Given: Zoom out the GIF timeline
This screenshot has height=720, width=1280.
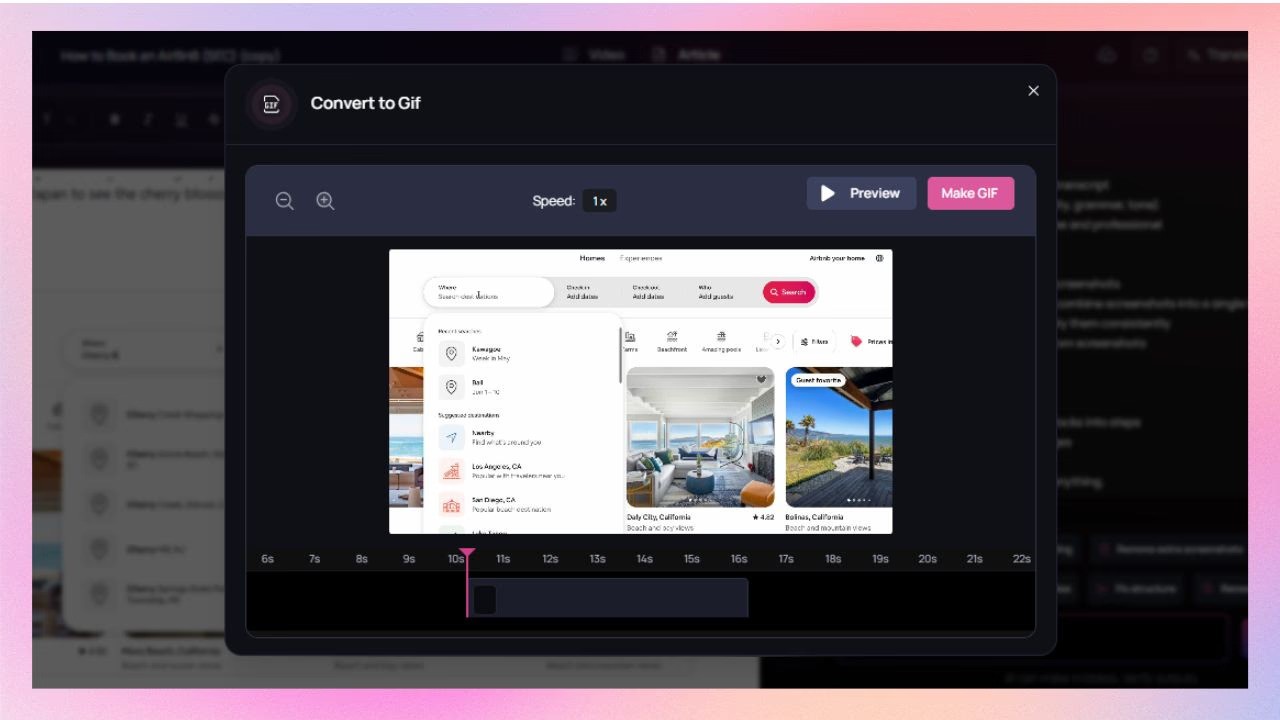Looking at the screenshot, I should click(x=285, y=201).
